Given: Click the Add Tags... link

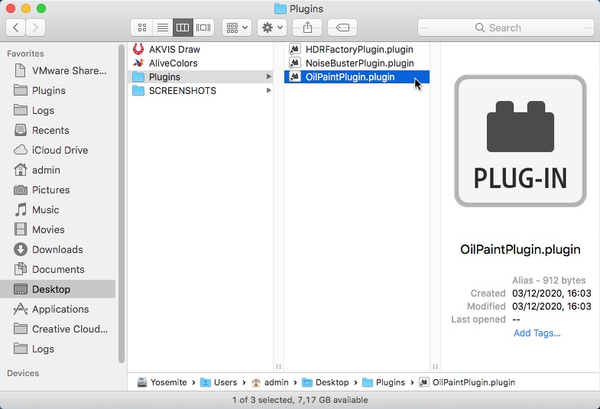Looking at the screenshot, I should point(537,333).
